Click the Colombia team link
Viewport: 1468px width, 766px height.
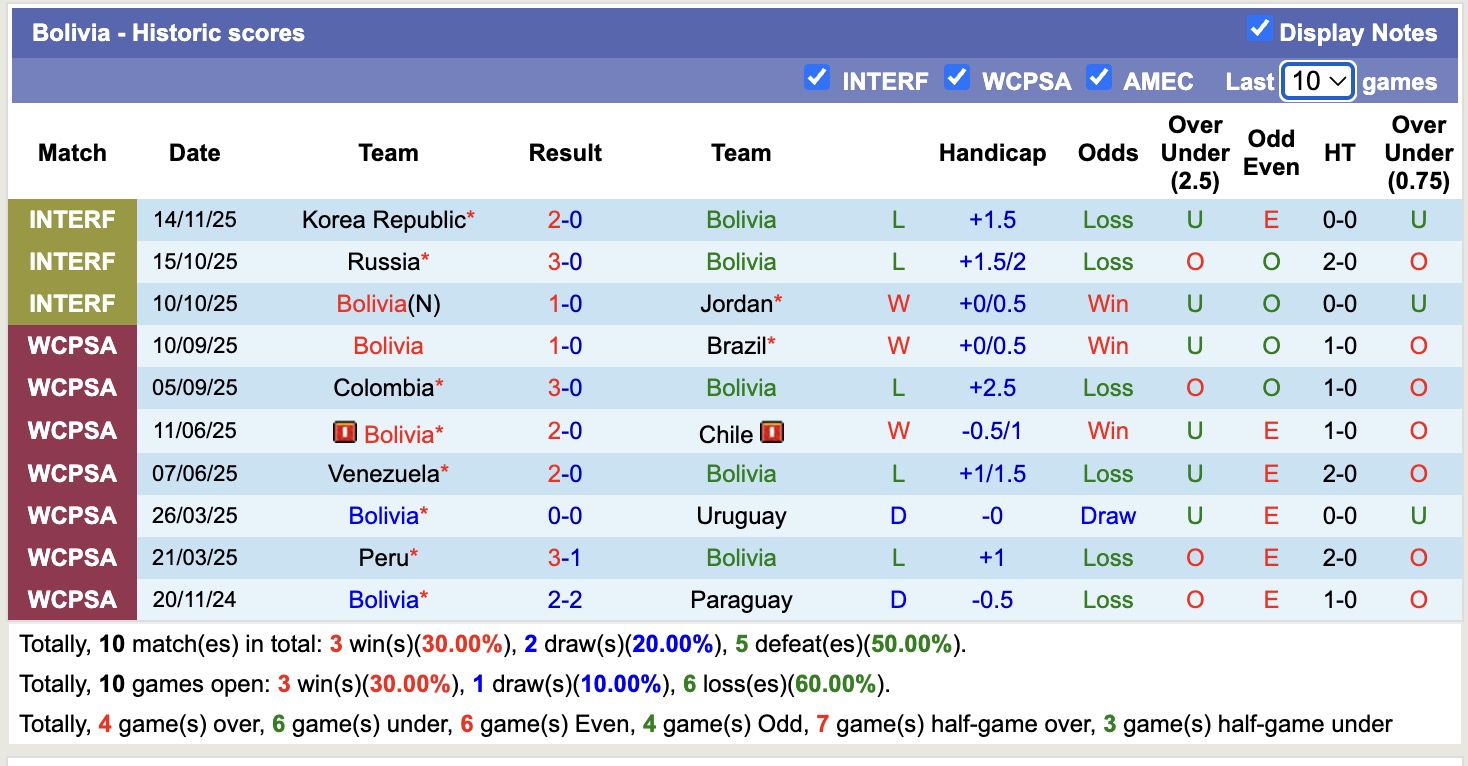(x=383, y=388)
